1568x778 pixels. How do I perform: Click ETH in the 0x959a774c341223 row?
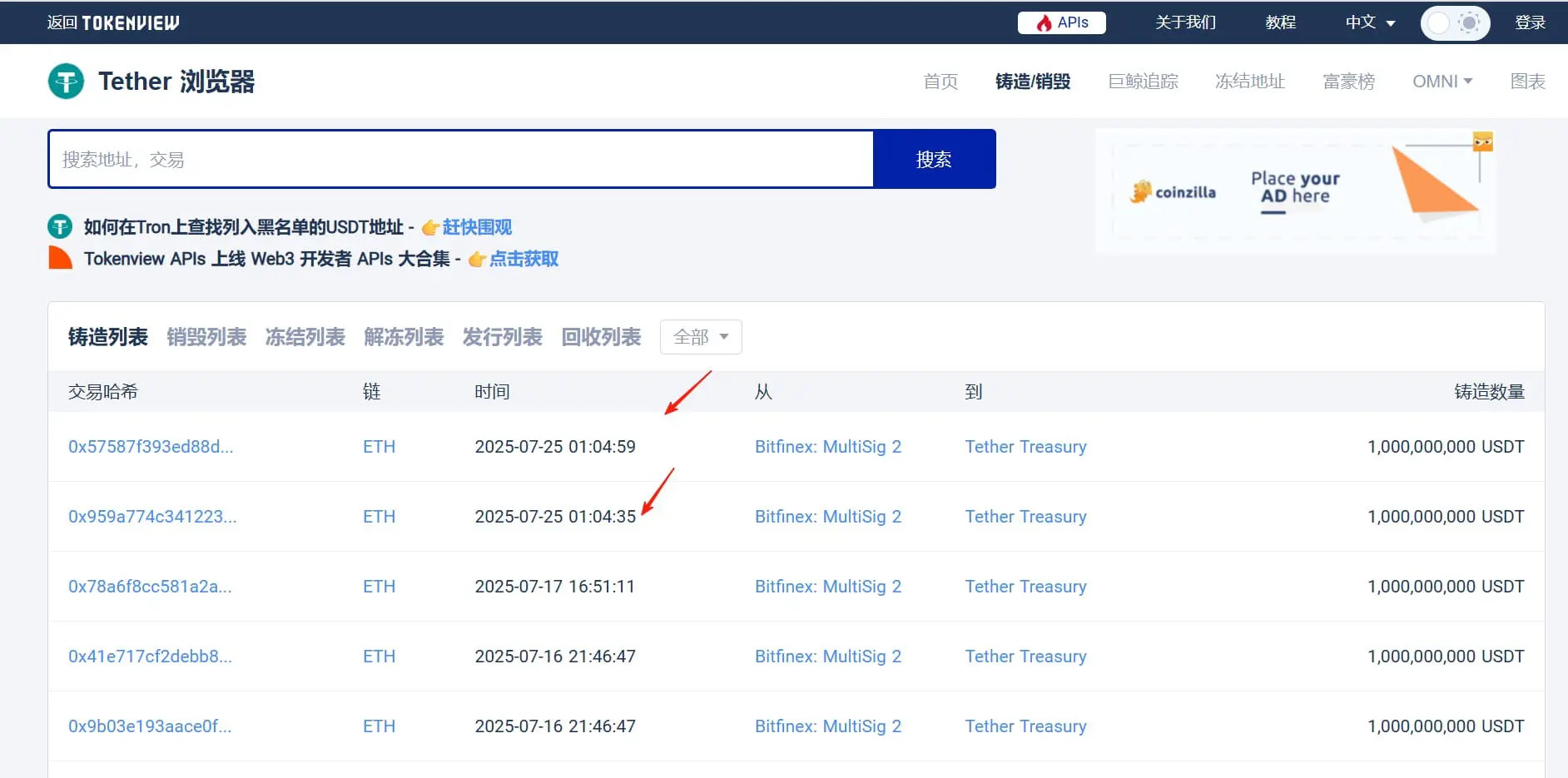pyautogui.click(x=379, y=517)
